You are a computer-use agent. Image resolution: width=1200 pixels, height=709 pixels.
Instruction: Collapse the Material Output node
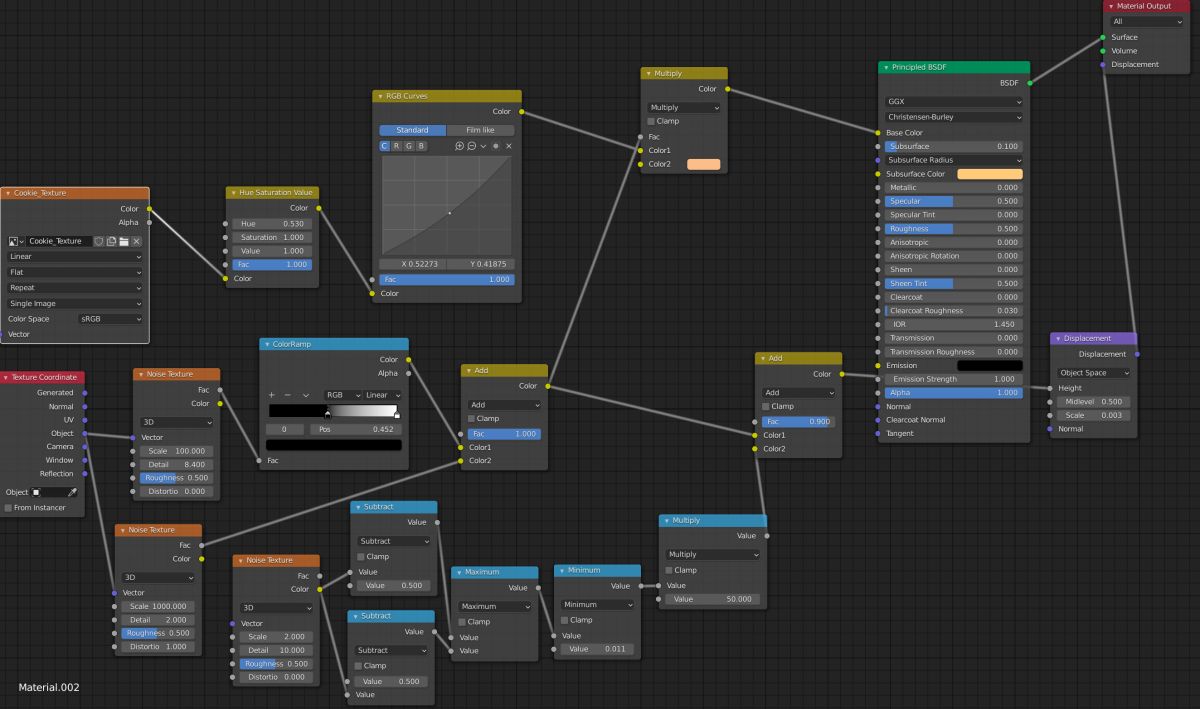click(x=1111, y=6)
